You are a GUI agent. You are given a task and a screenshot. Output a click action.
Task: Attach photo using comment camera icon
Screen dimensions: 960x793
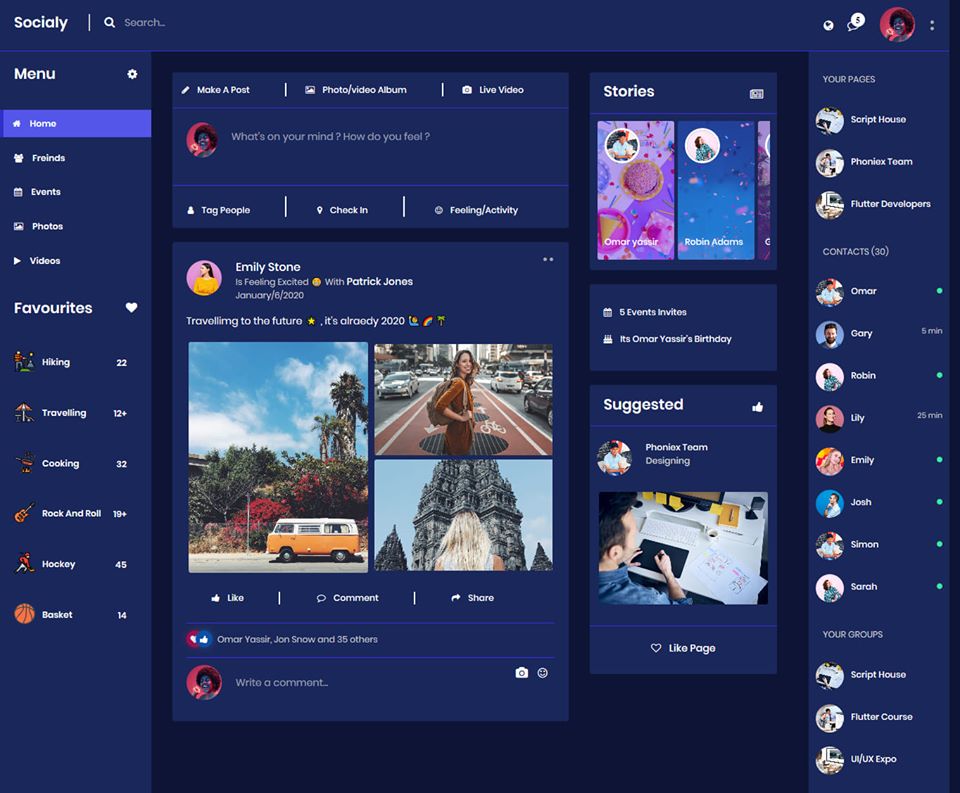(x=521, y=673)
